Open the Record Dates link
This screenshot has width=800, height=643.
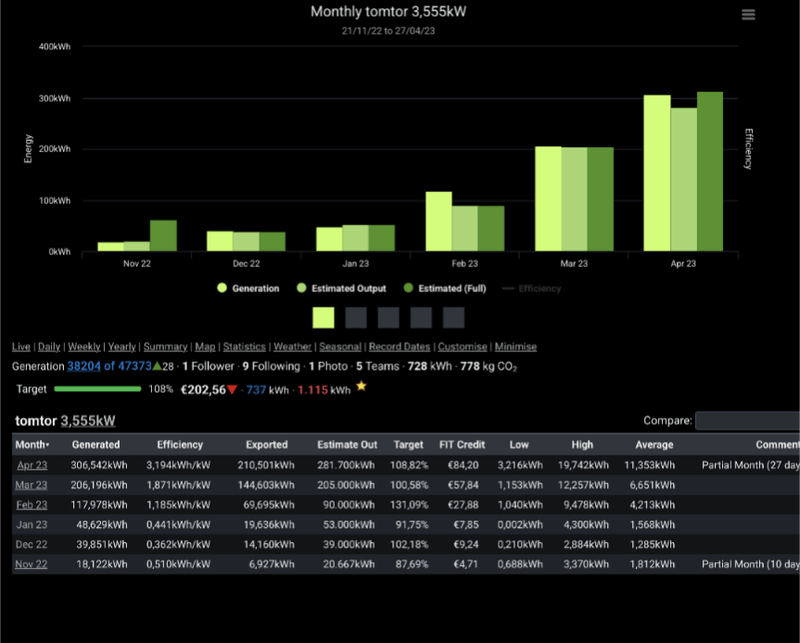tap(399, 347)
